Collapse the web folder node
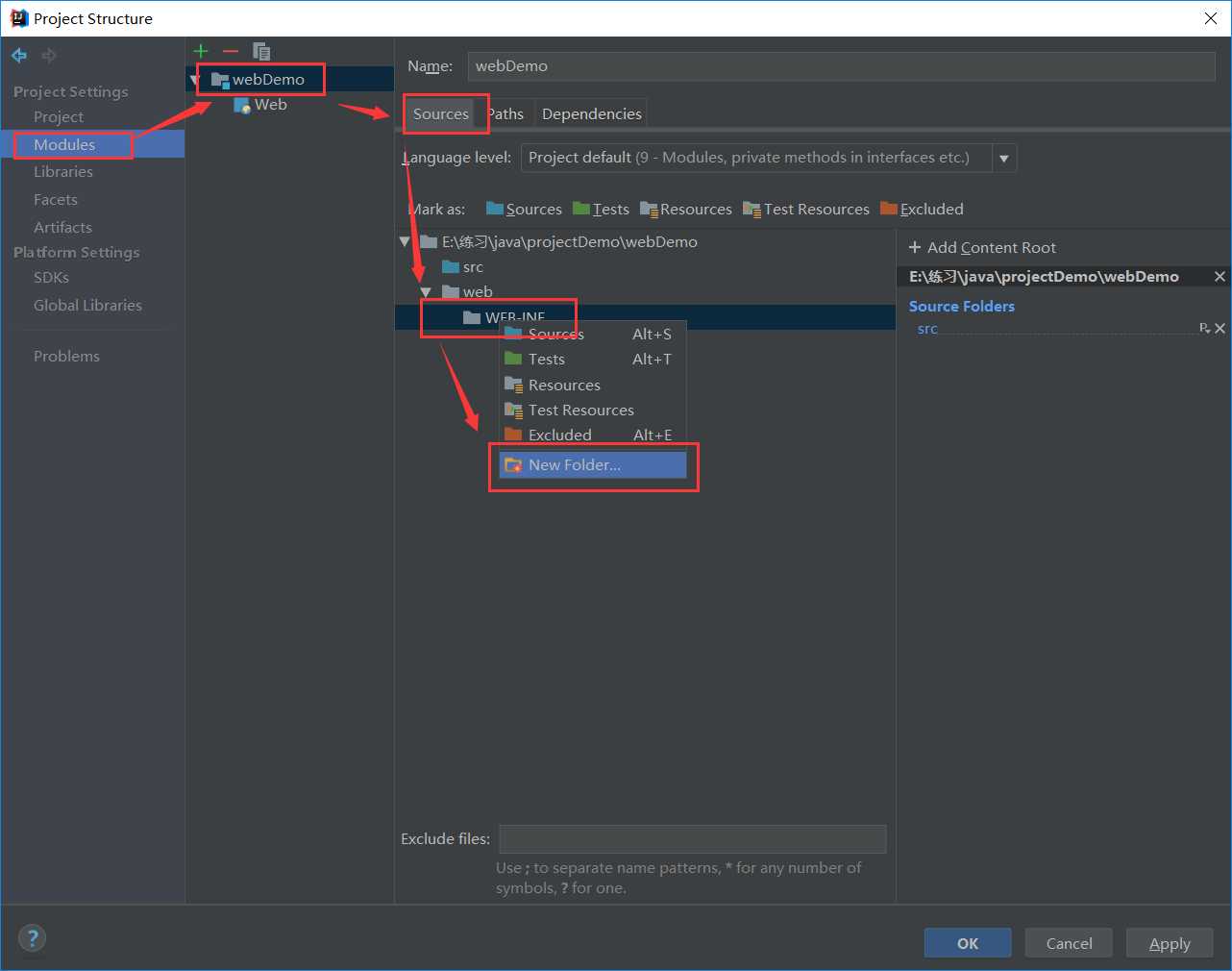 pyautogui.click(x=426, y=292)
